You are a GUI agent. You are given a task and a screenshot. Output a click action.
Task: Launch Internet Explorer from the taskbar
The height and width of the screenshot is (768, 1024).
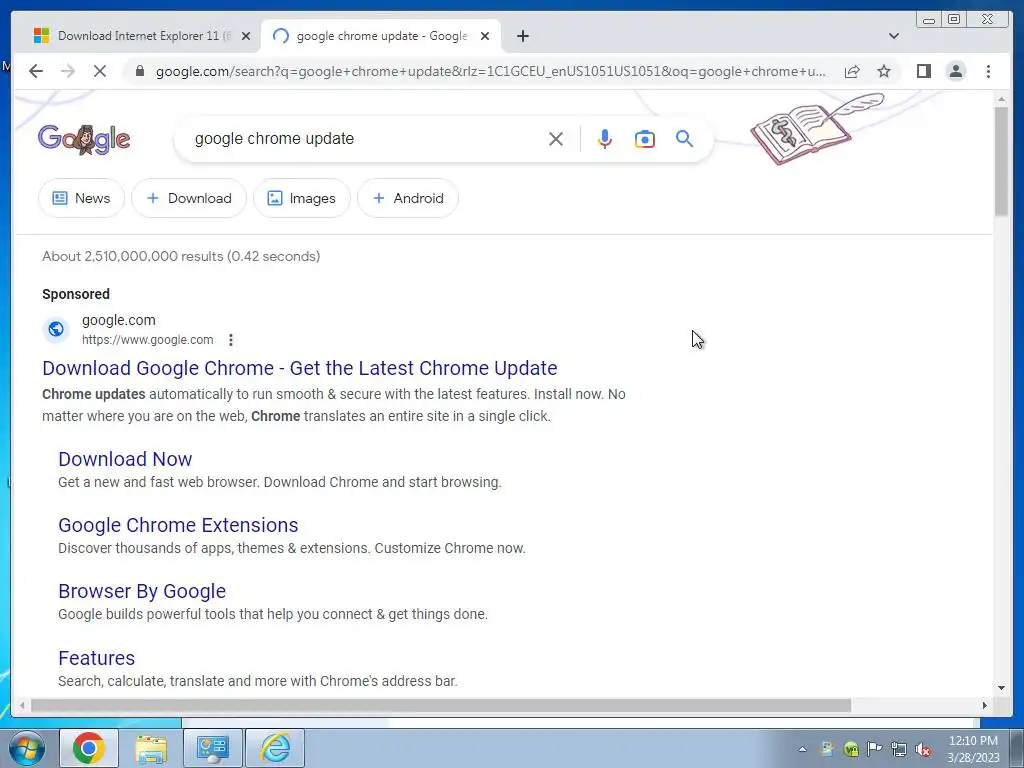pos(275,748)
